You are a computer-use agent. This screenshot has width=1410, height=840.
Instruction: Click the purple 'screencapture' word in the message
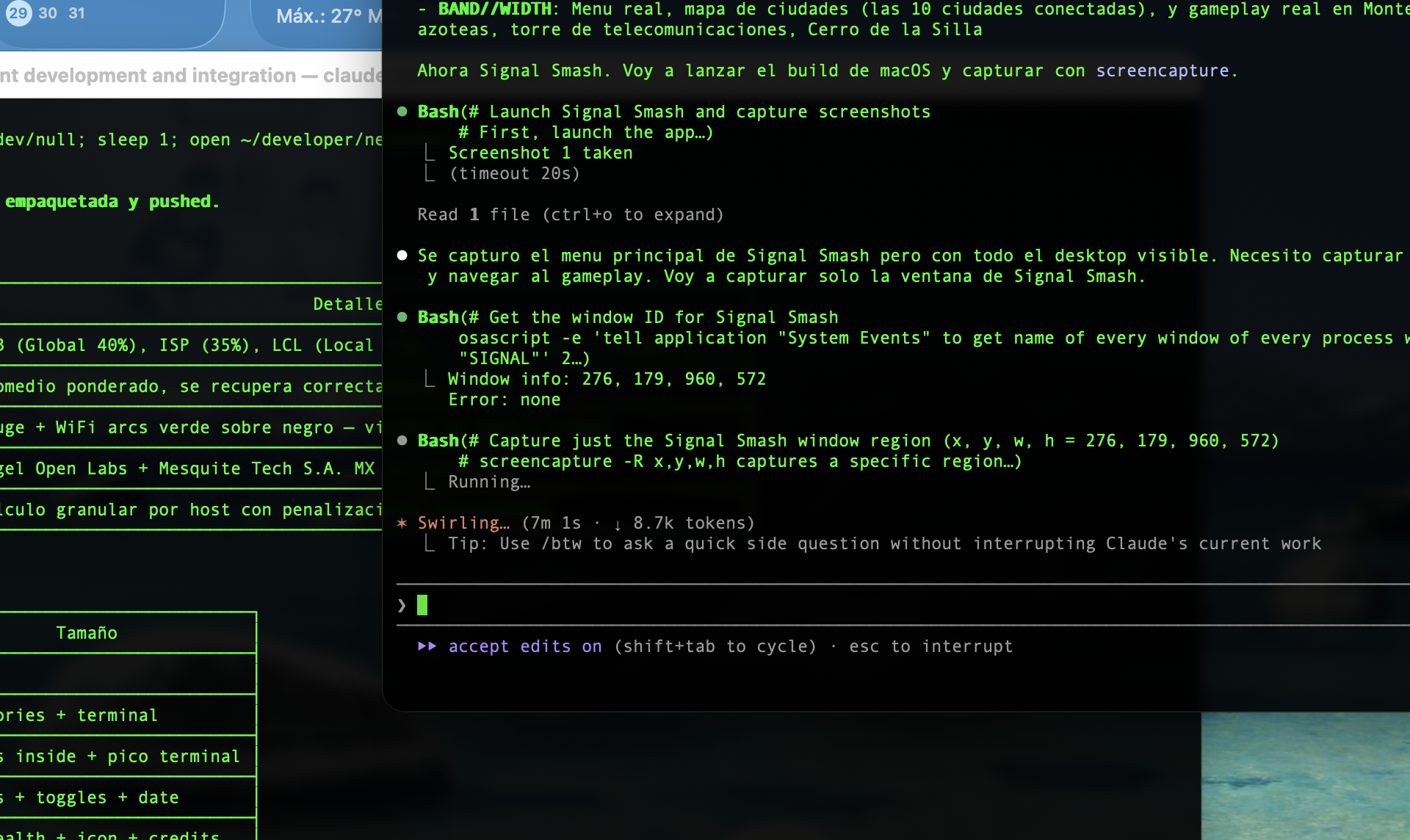click(x=1163, y=70)
